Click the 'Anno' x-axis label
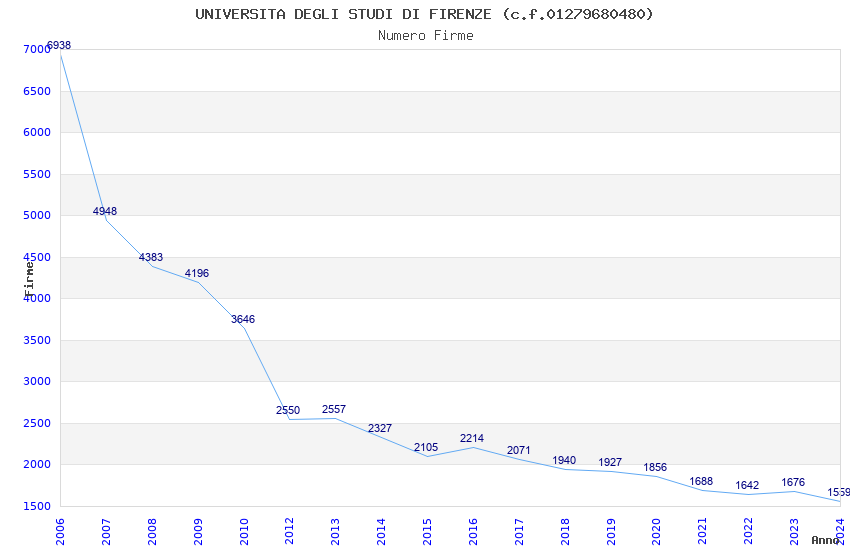The width and height of the screenshot is (850, 550). [825, 540]
